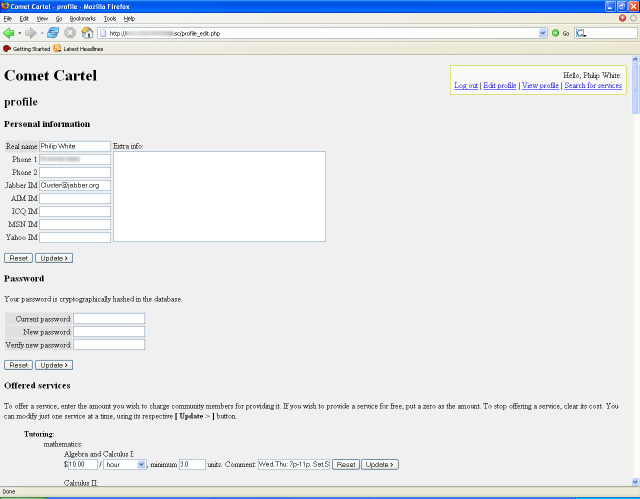Click the Yahoo IM input field
Viewport: 640px width, 499px height.
coord(75,237)
